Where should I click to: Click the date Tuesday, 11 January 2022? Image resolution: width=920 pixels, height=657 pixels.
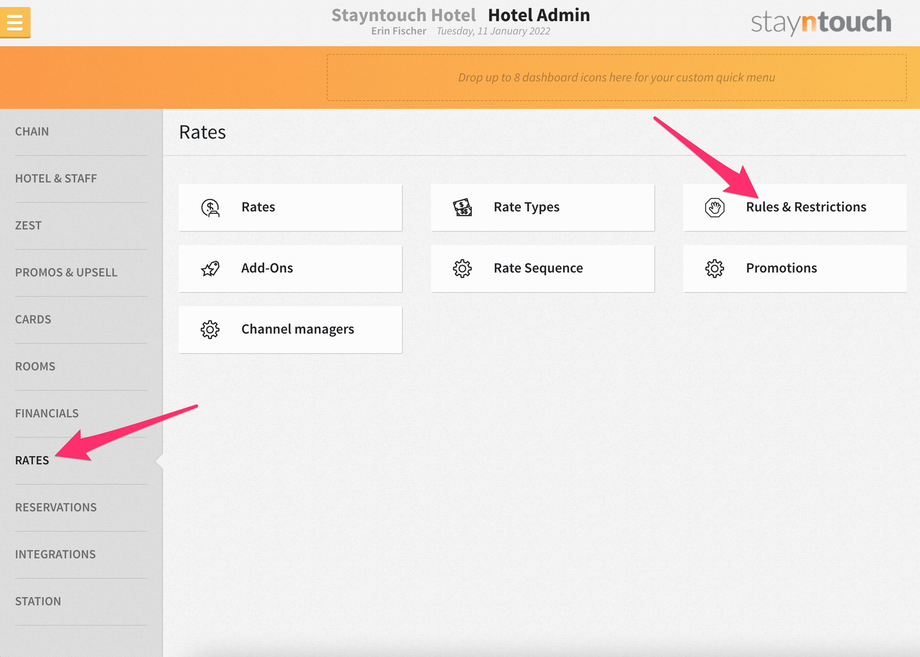493,31
